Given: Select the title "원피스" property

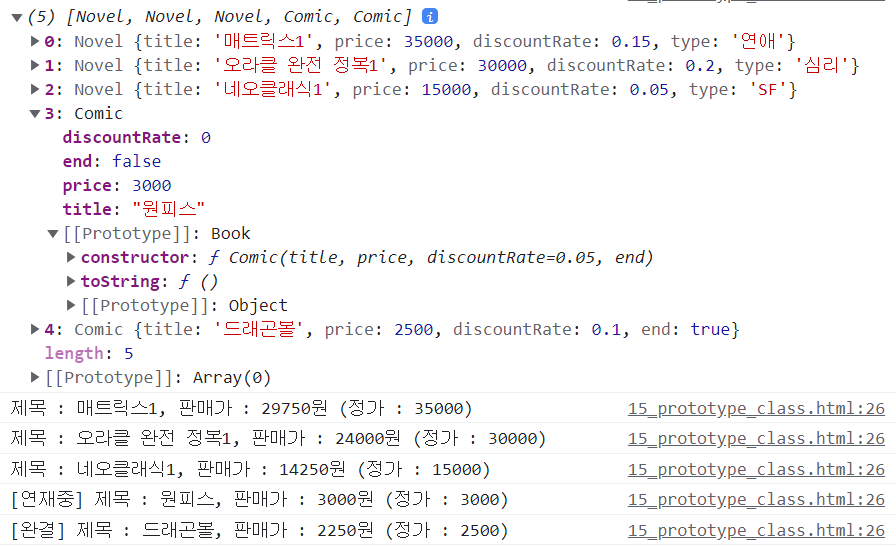Looking at the screenshot, I should 134,209.
